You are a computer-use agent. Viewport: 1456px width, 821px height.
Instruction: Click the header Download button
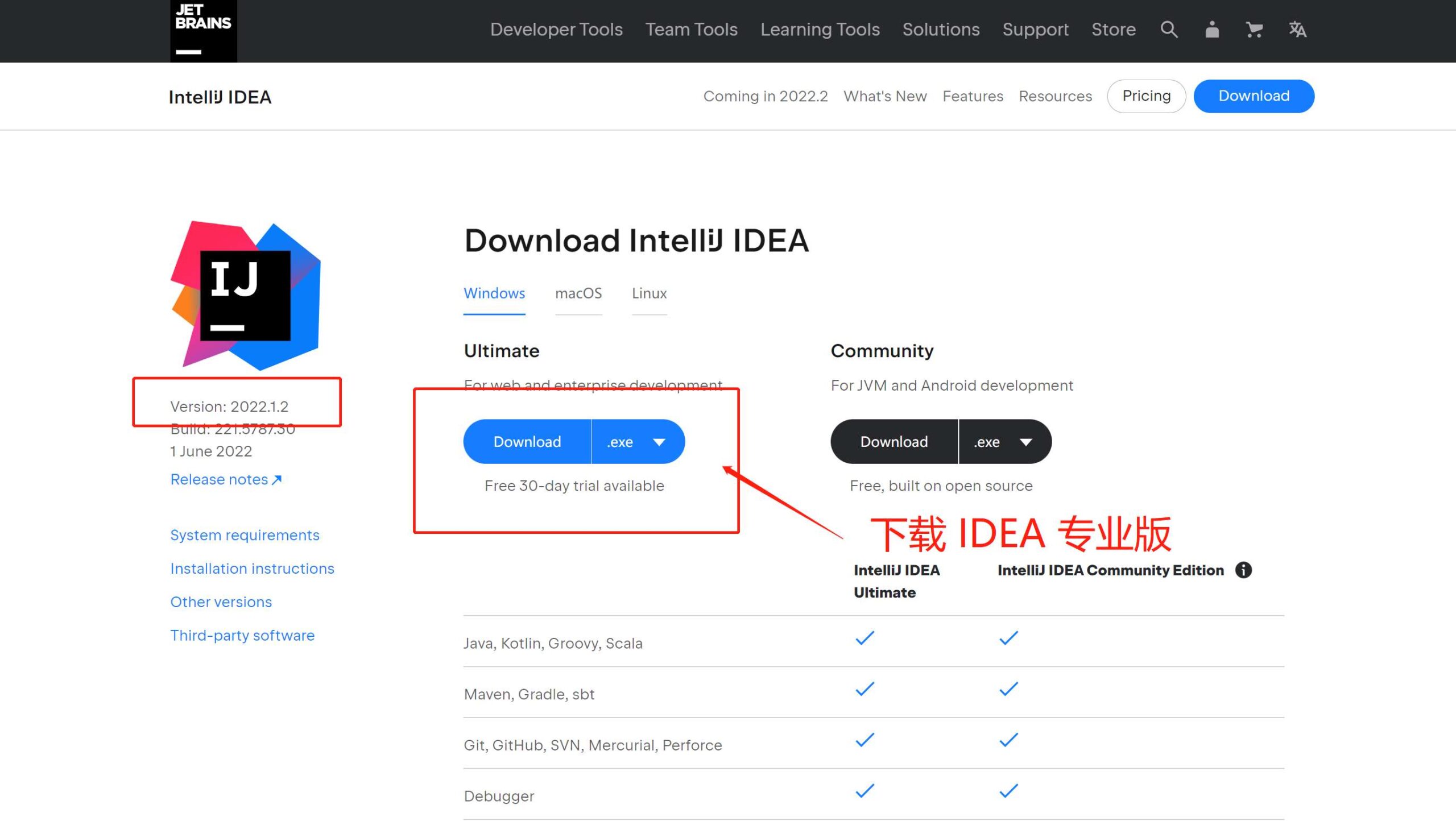1254,96
